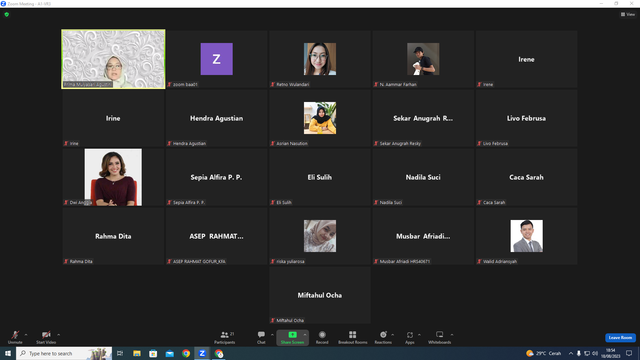Viewport: 640px width, 360px height.
Task: Open the Participants panel
Action: click(224, 337)
